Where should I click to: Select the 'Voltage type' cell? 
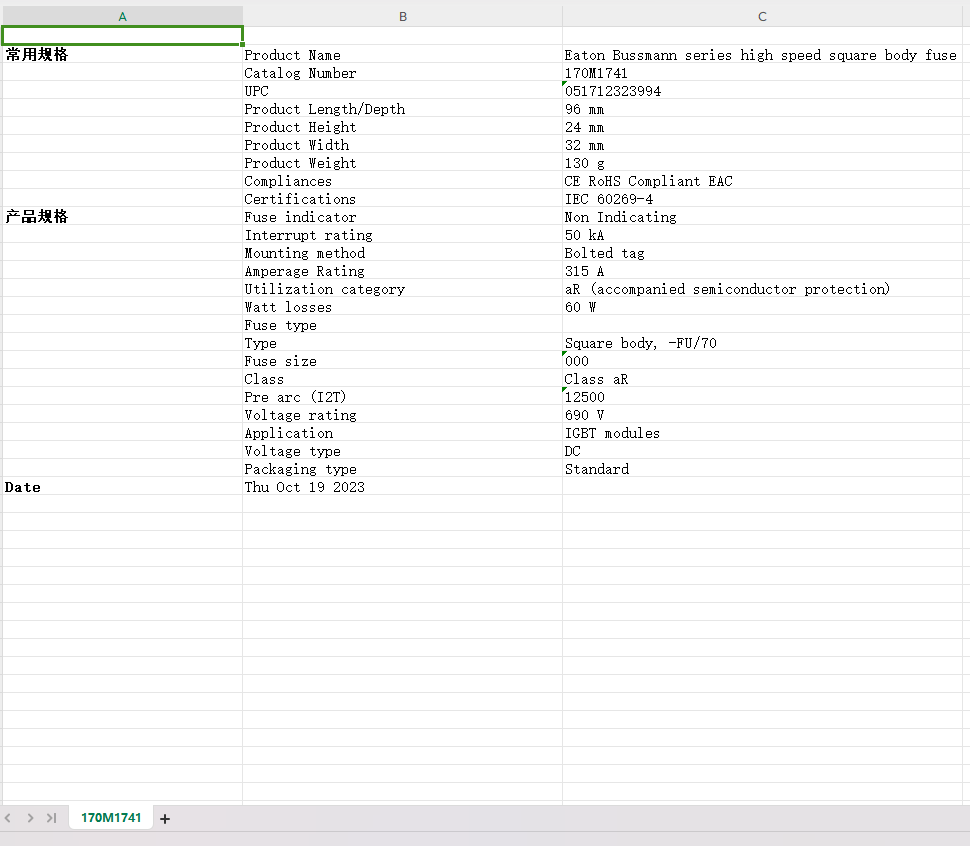(x=403, y=451)
